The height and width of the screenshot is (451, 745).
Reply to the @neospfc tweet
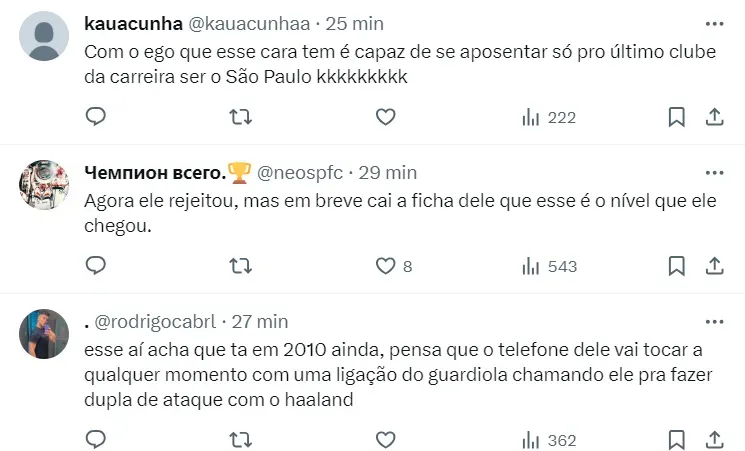[x=96, y=266]
